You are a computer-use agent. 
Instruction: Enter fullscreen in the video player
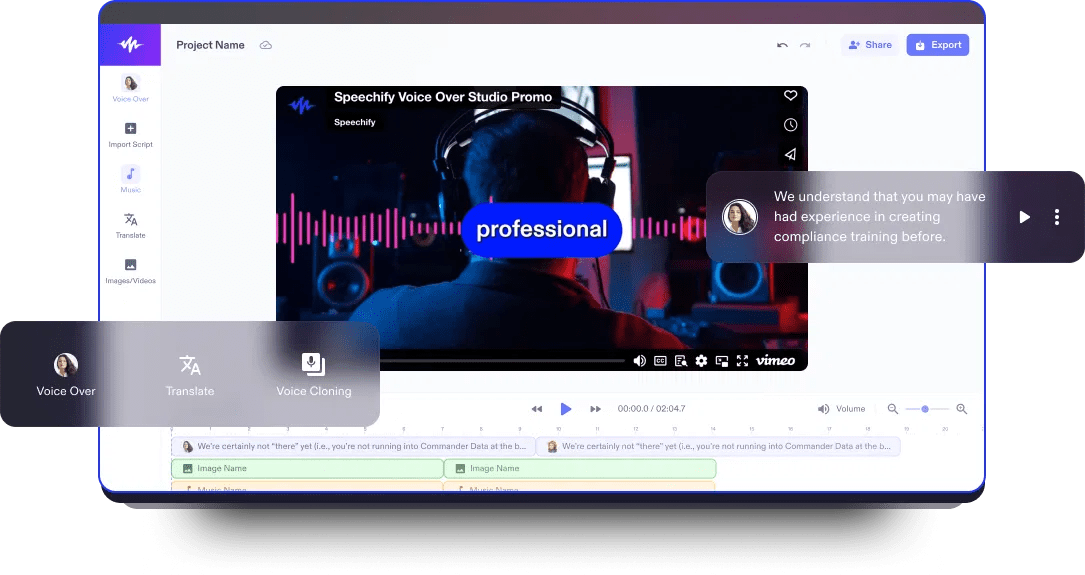(x=742, y=360)
